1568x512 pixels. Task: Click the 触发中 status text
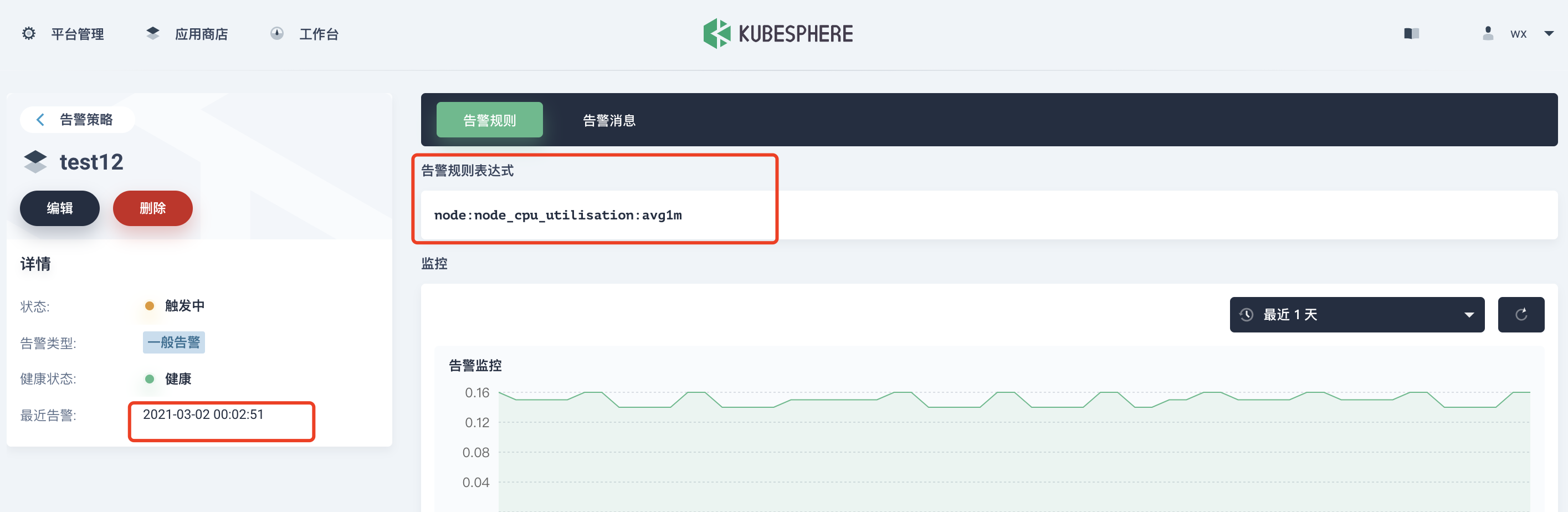coord(185,306)
